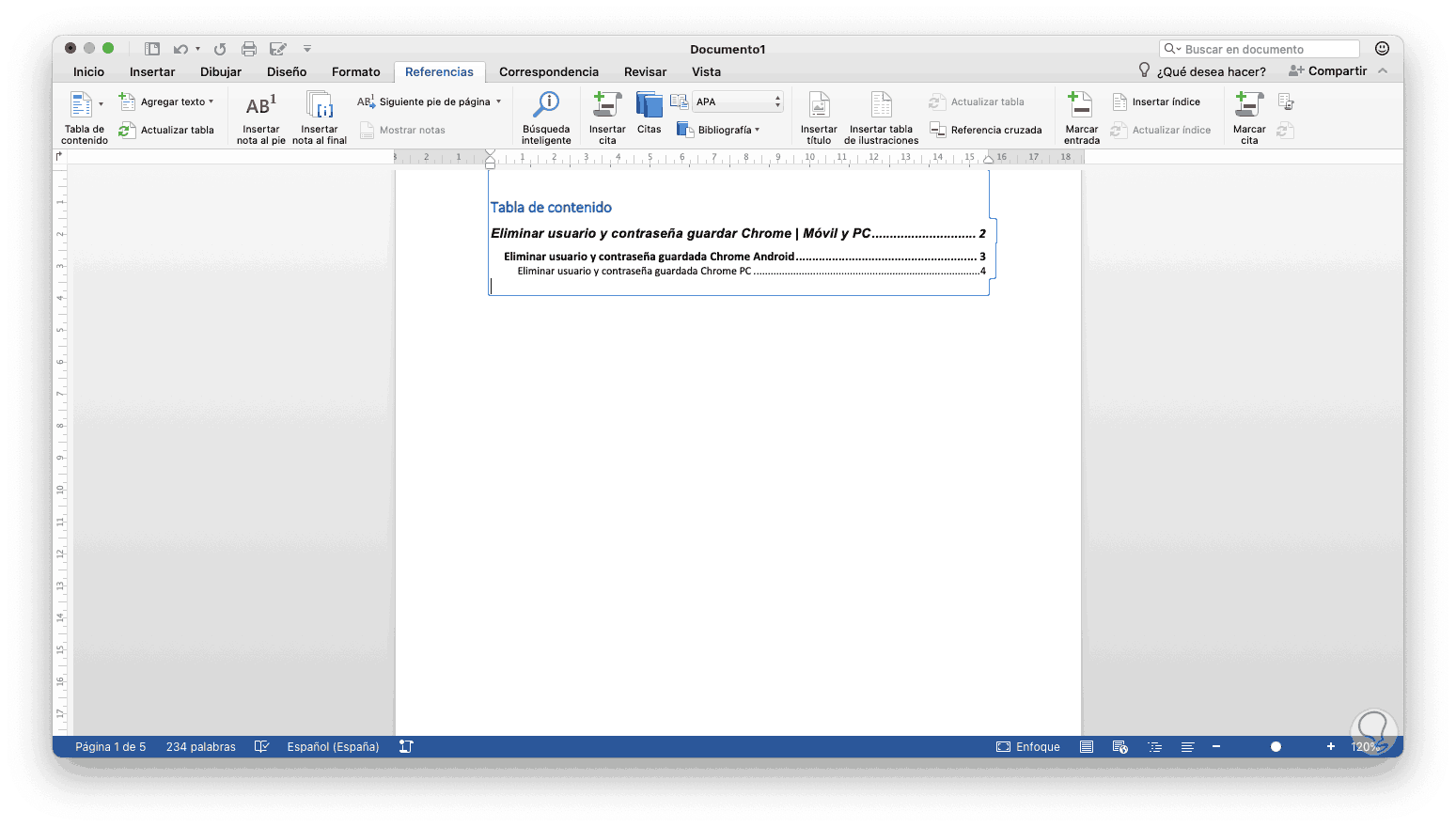This screenshot has height=827, width=1456.
Task: Open Customize Quick Access Toolbar dropdown
Action: click(x=307, y=49)
